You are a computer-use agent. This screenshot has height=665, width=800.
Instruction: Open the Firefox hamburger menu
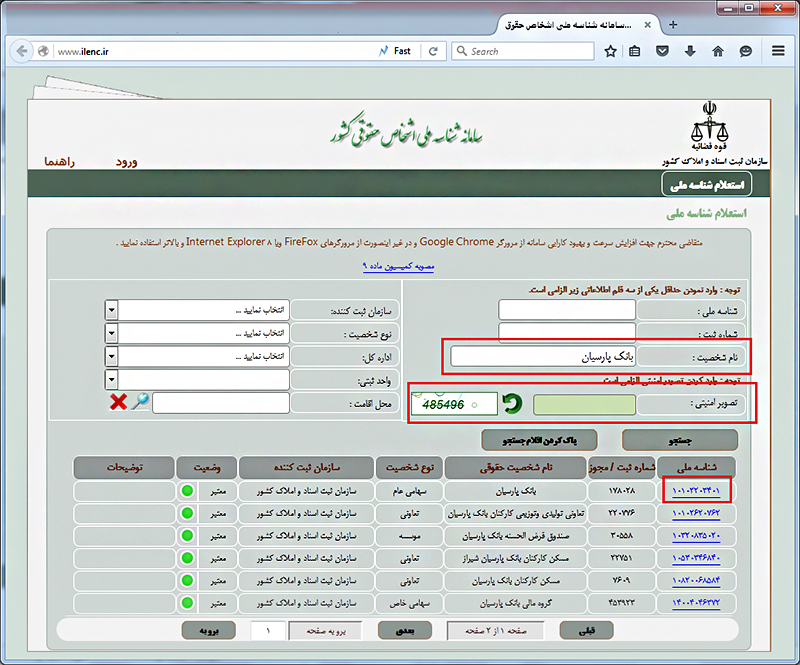[x=778, y=51]
